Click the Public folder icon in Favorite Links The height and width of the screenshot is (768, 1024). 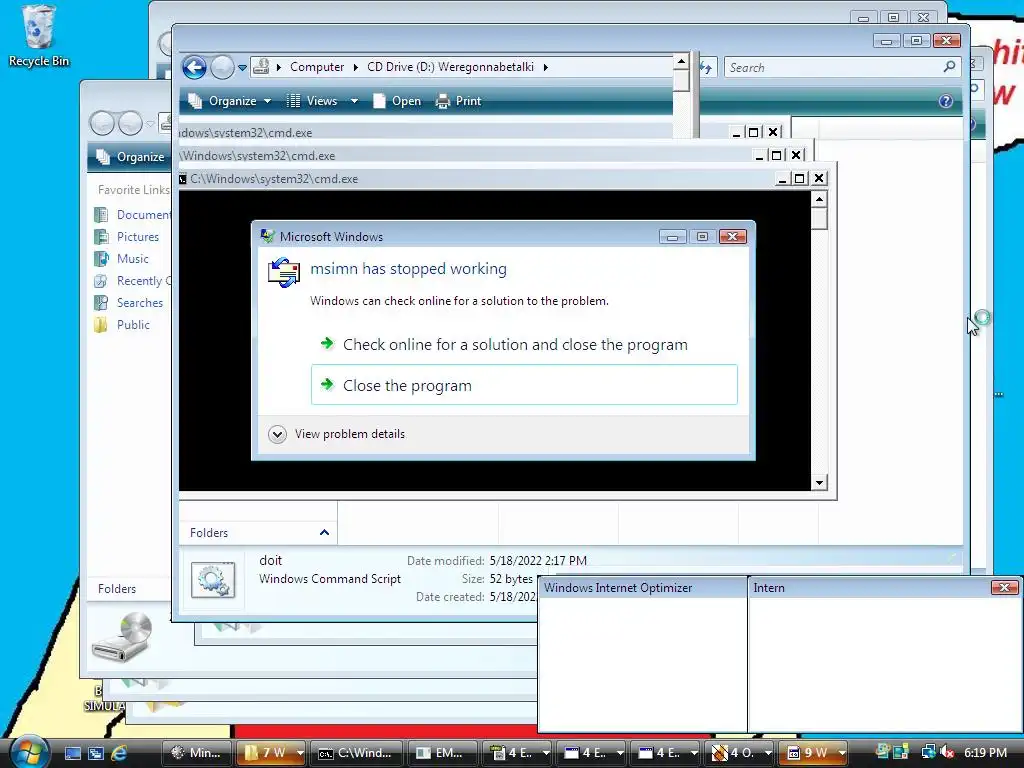pos(101,325)
